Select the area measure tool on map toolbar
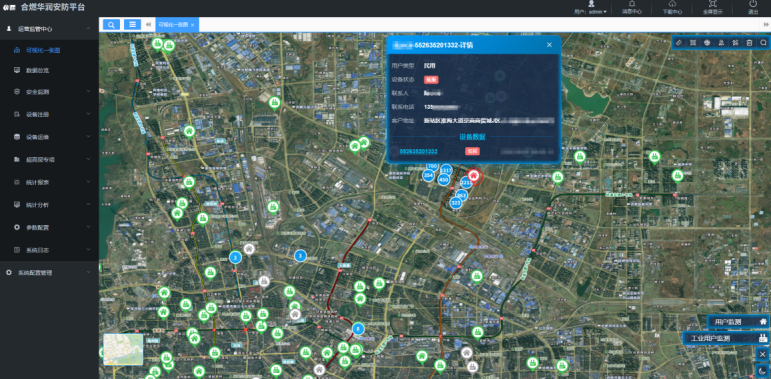The height and width of the screenshot is (379, 771). tap(693, 43)
